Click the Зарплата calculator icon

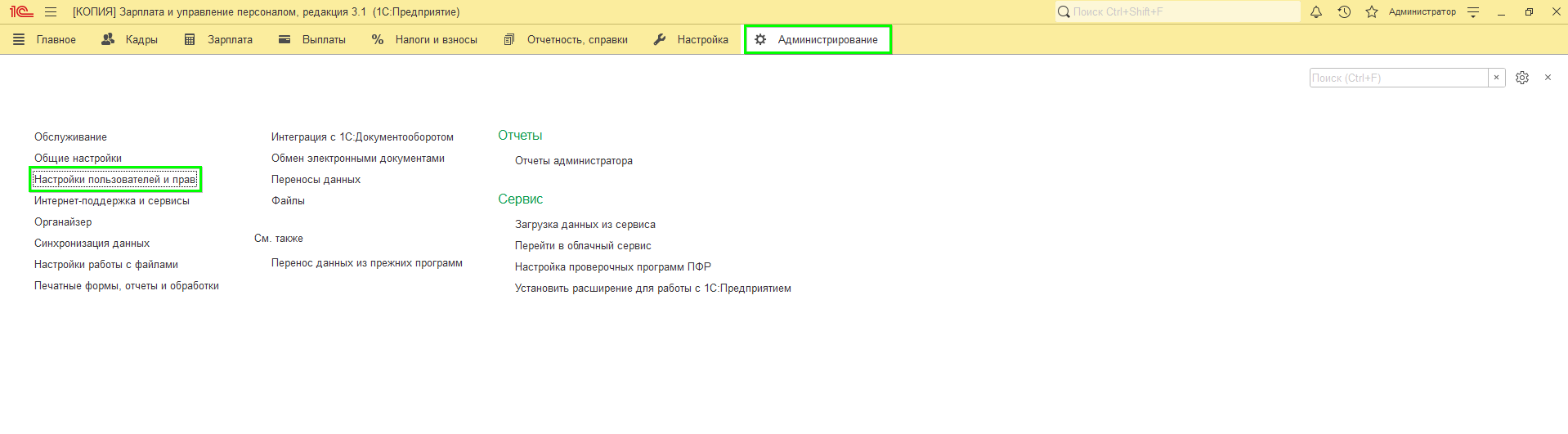(190, 39)
